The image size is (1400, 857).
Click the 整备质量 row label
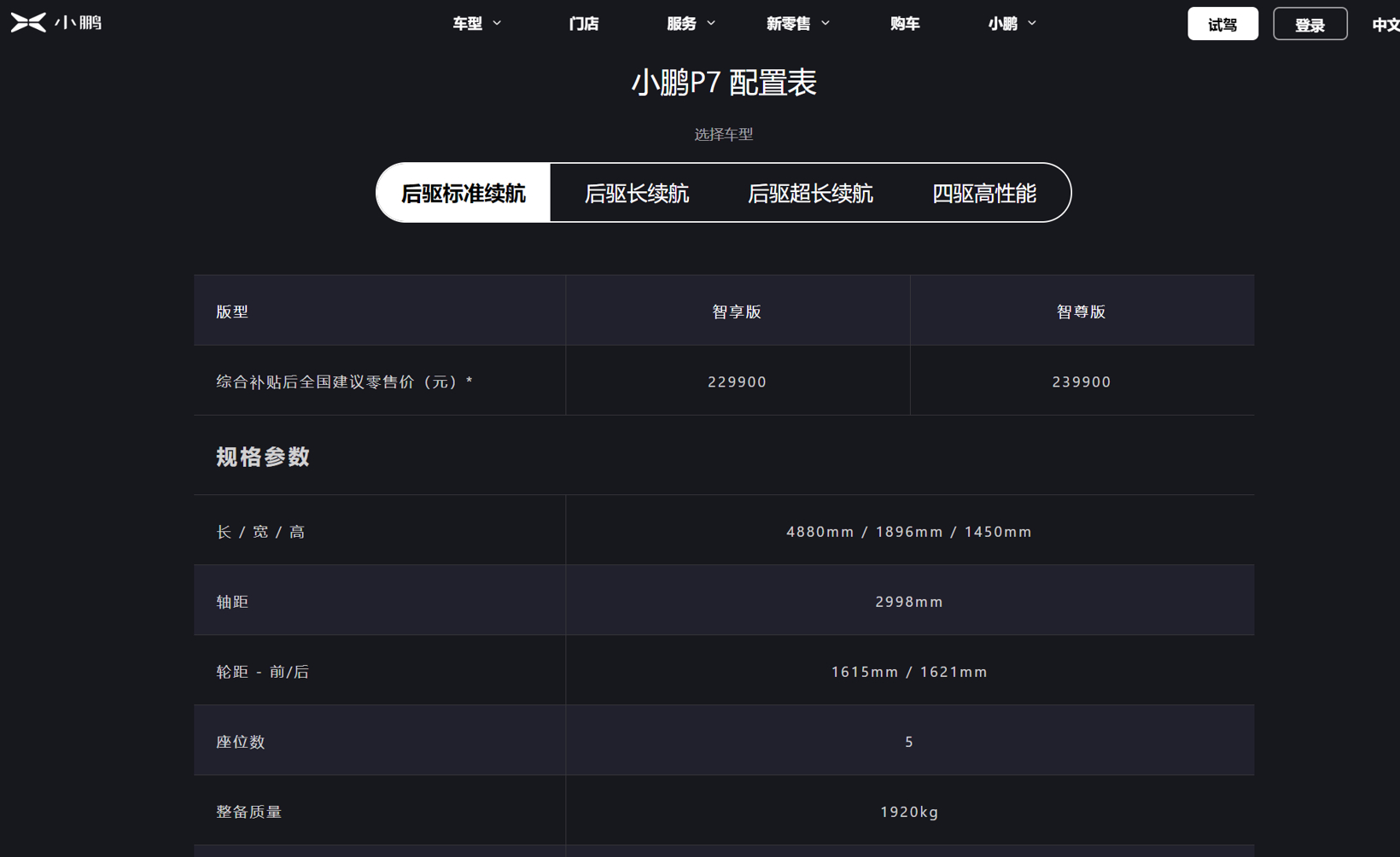pyautogui.click(x=248, y=812)
